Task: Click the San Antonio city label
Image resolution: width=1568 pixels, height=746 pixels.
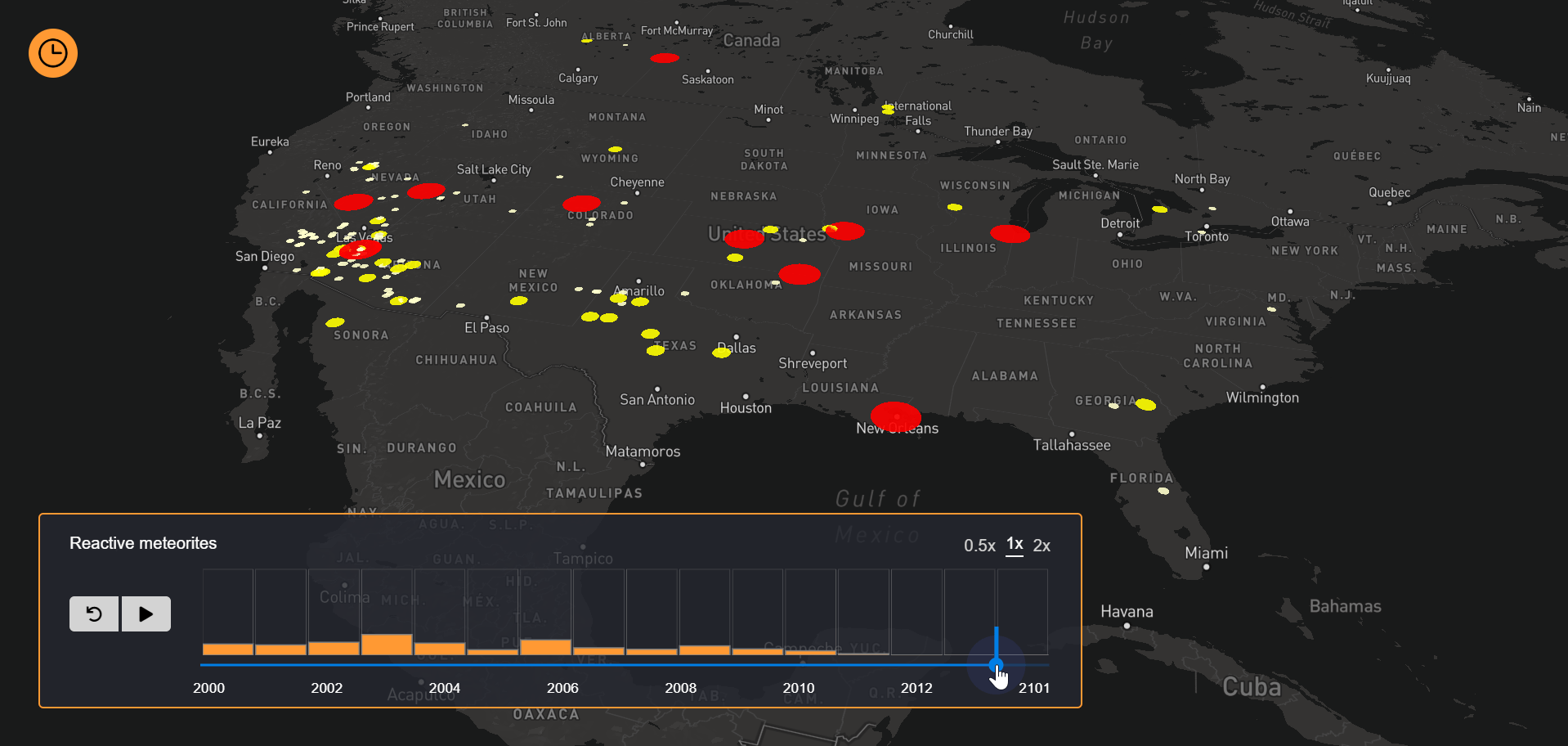Action: 657,399
